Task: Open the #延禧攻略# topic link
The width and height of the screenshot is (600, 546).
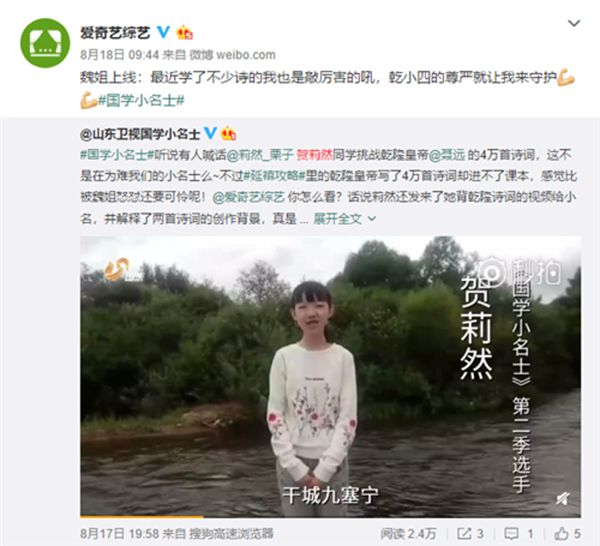Action: tap(274, 176)
